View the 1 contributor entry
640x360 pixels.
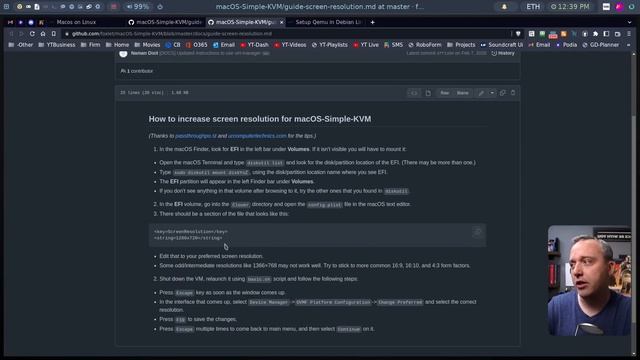click(137, 71)
